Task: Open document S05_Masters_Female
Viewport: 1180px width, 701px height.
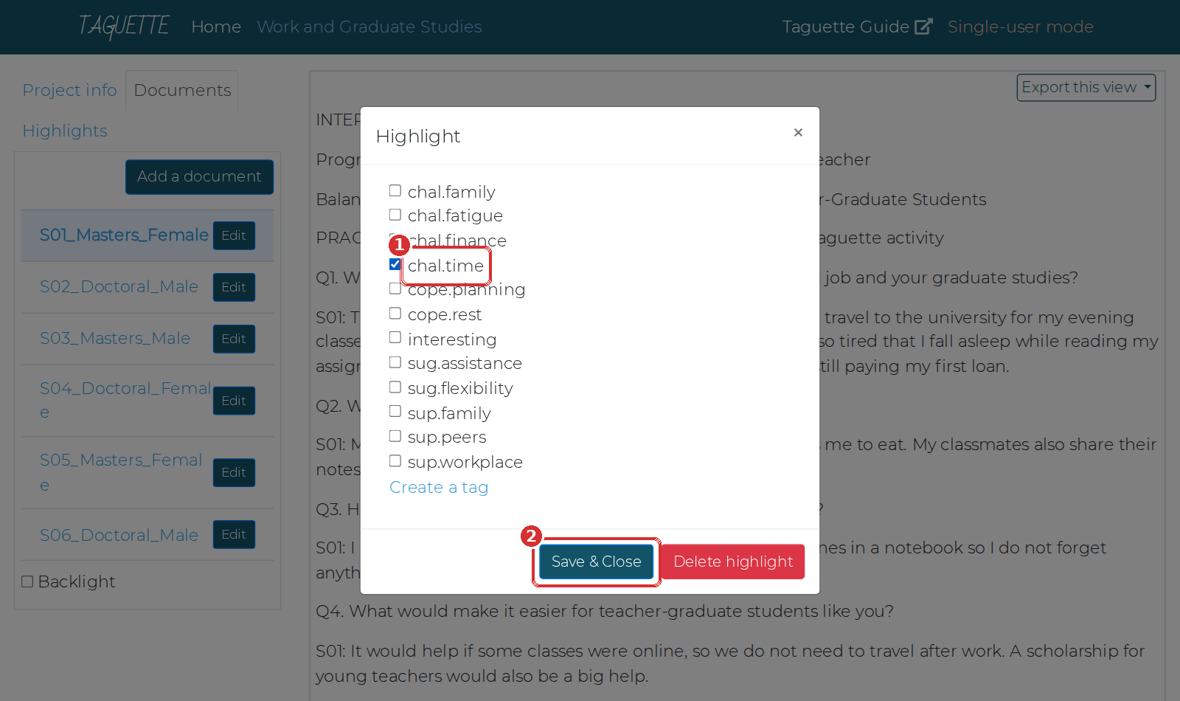Action: click(121, 472)
